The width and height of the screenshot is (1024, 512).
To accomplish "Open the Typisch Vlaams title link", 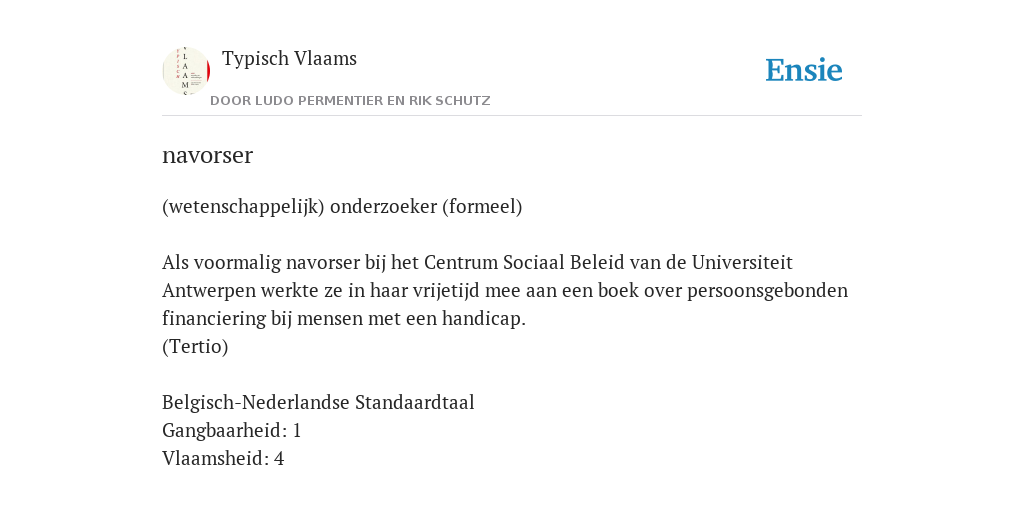I will click(x=289, y=59).
